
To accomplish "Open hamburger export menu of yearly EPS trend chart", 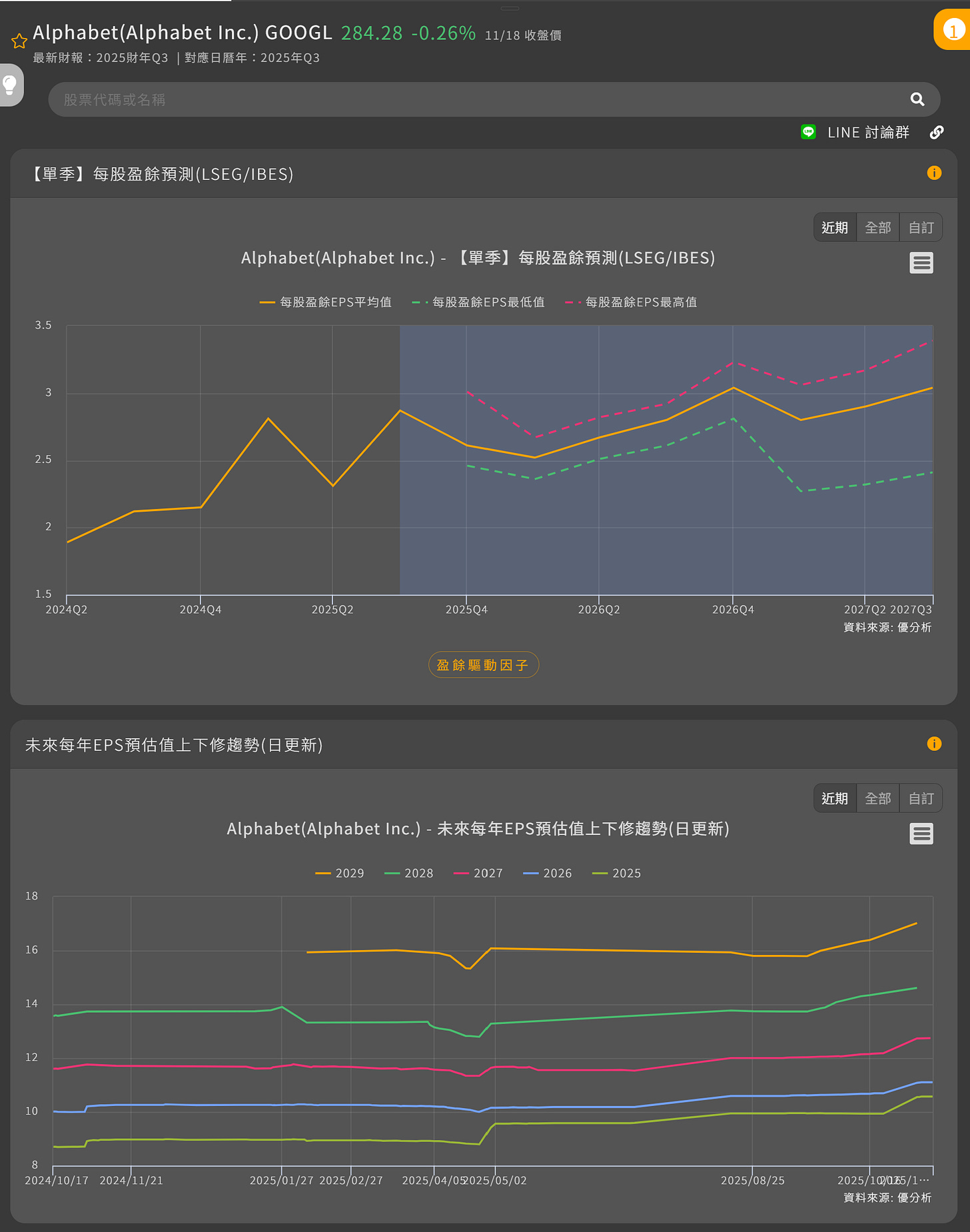I will pos(921,834).
